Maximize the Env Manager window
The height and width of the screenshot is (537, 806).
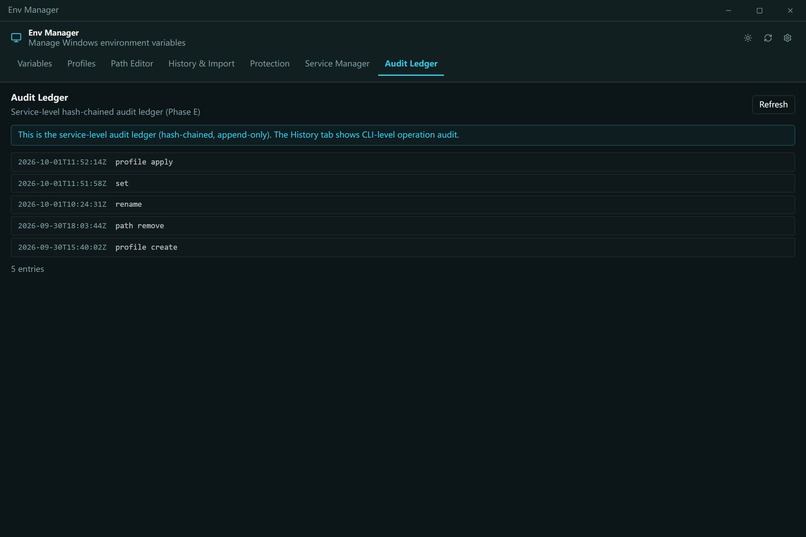pos(759,10)
